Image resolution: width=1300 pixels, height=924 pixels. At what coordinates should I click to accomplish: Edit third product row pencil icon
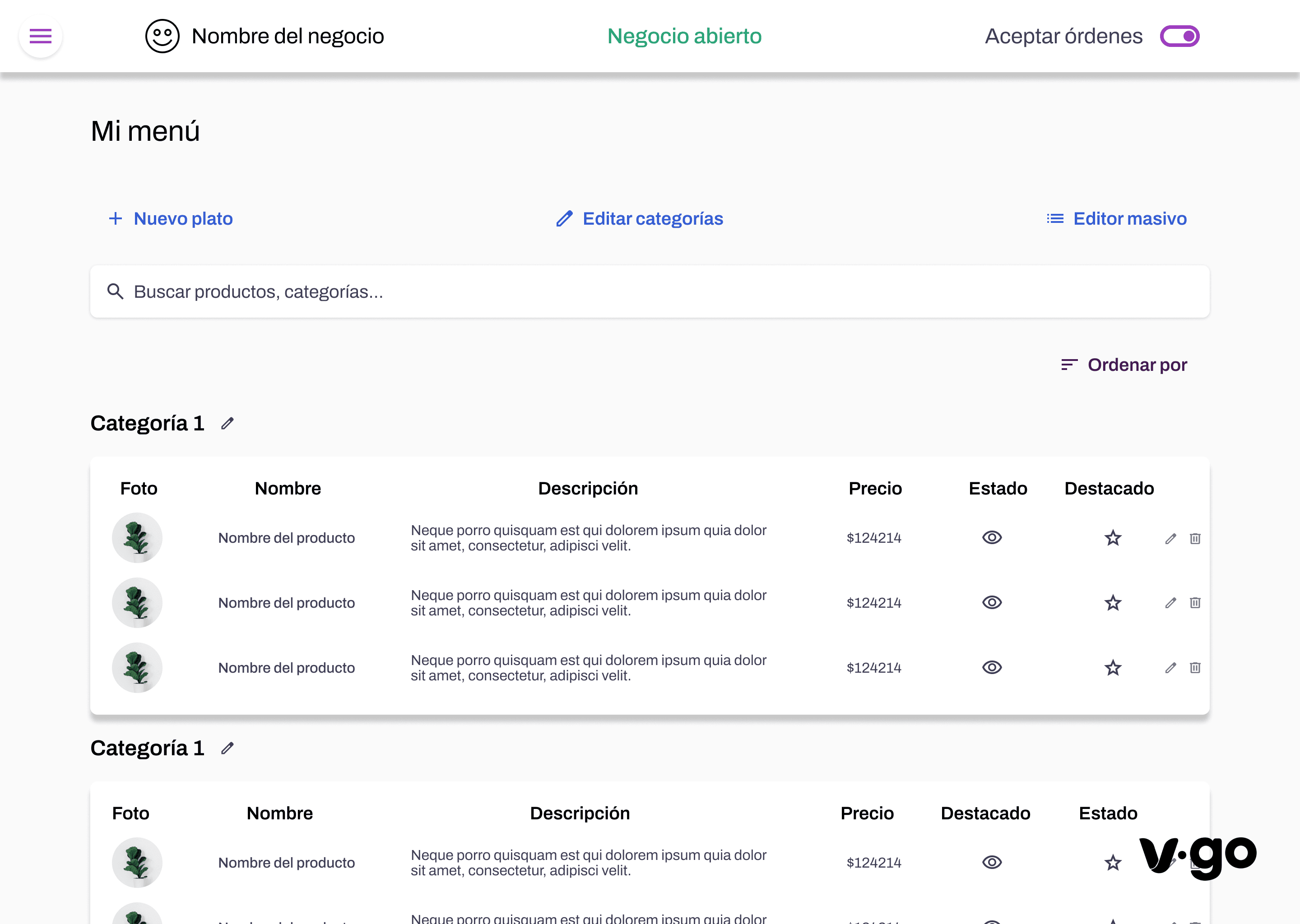[x=1171, y=667]
